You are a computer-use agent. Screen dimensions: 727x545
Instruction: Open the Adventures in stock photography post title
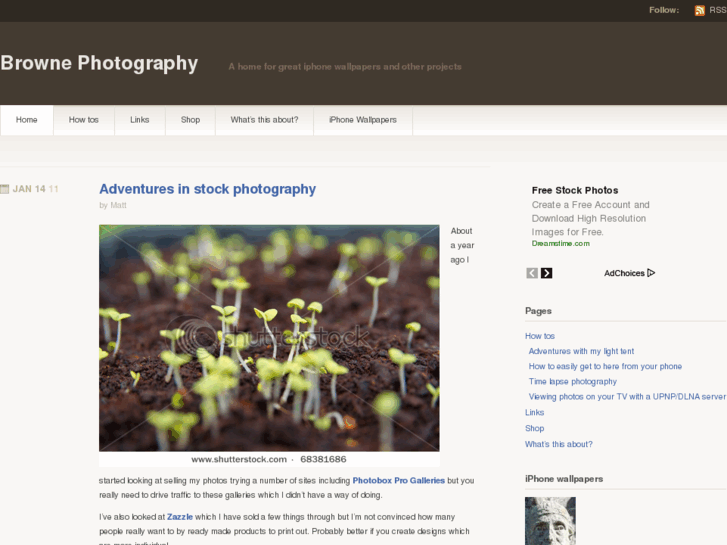coord(207,189)
